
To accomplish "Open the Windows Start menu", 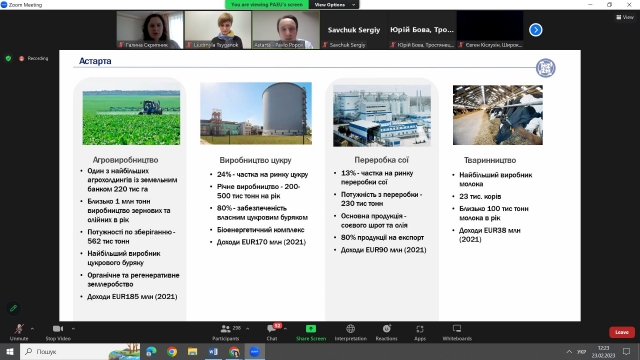I will (x=10, y=351).
